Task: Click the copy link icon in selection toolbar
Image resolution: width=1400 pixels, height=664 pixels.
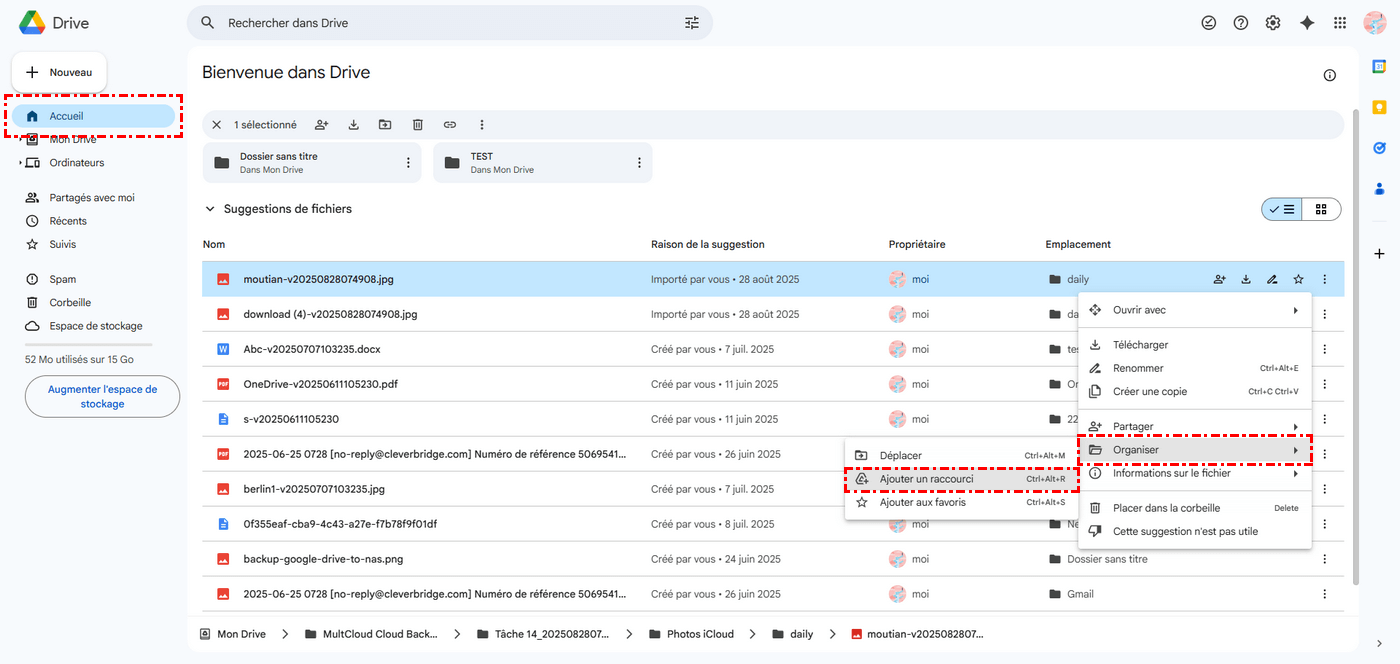Action: pyautogui.click(x=450, y=125)
